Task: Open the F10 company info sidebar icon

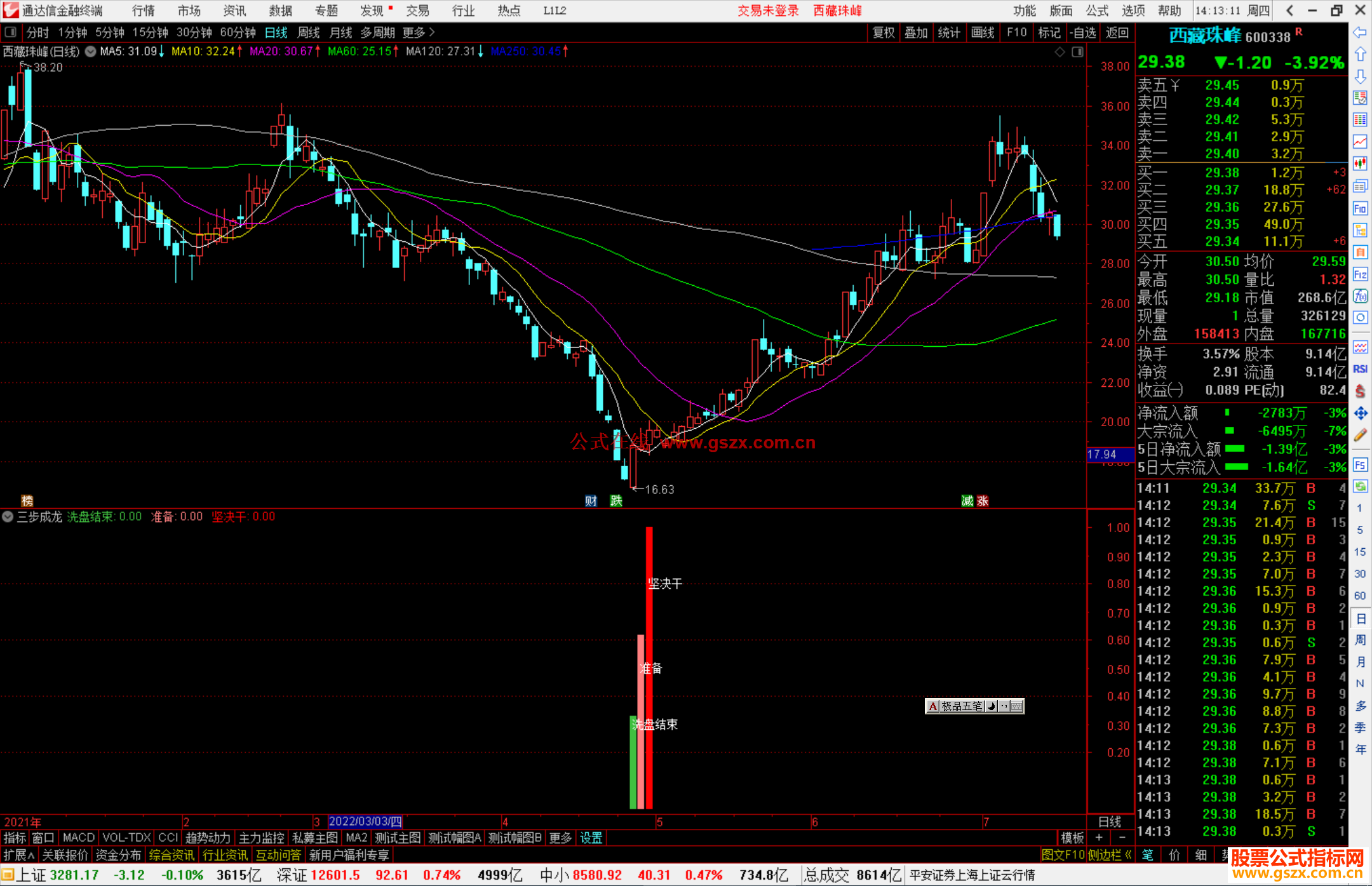Action: tap(1360, 208)
